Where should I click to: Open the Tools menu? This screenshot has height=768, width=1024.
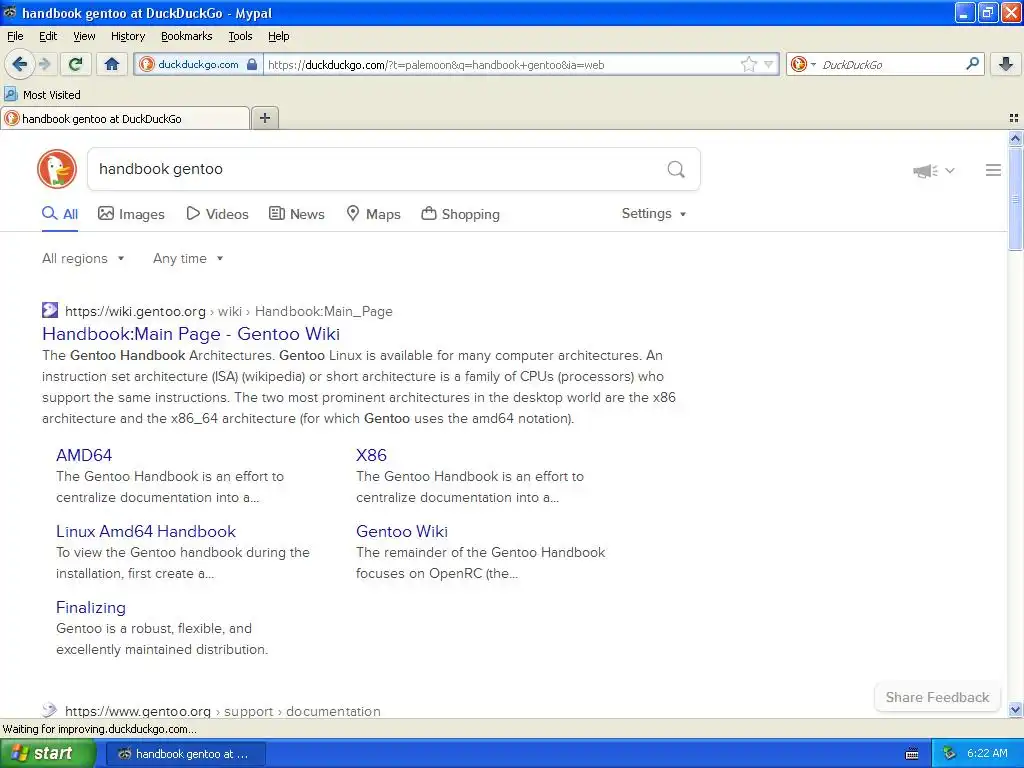(x=240, y=36)
